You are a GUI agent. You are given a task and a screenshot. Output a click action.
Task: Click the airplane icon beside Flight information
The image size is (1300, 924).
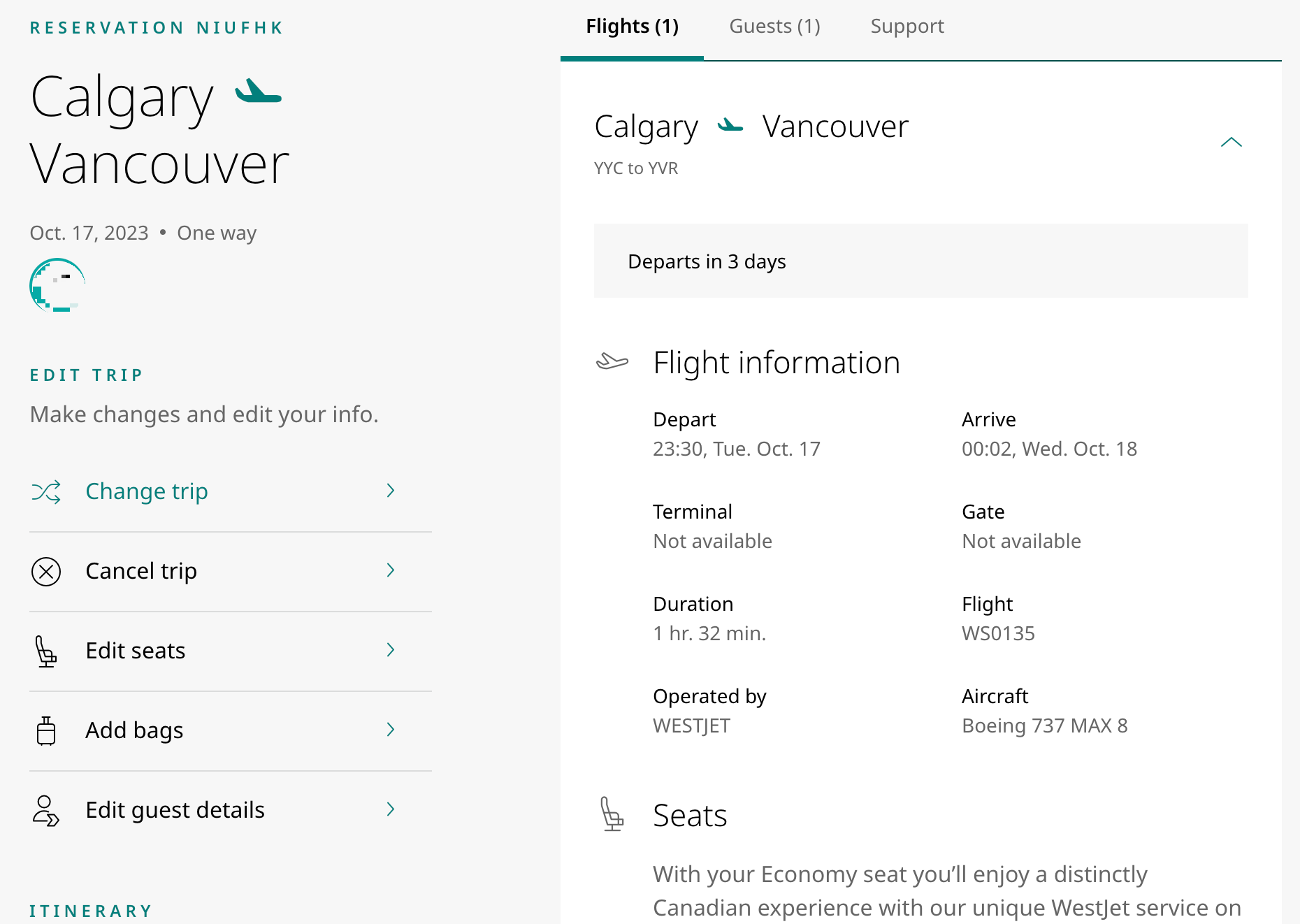(x=612, y=362)
